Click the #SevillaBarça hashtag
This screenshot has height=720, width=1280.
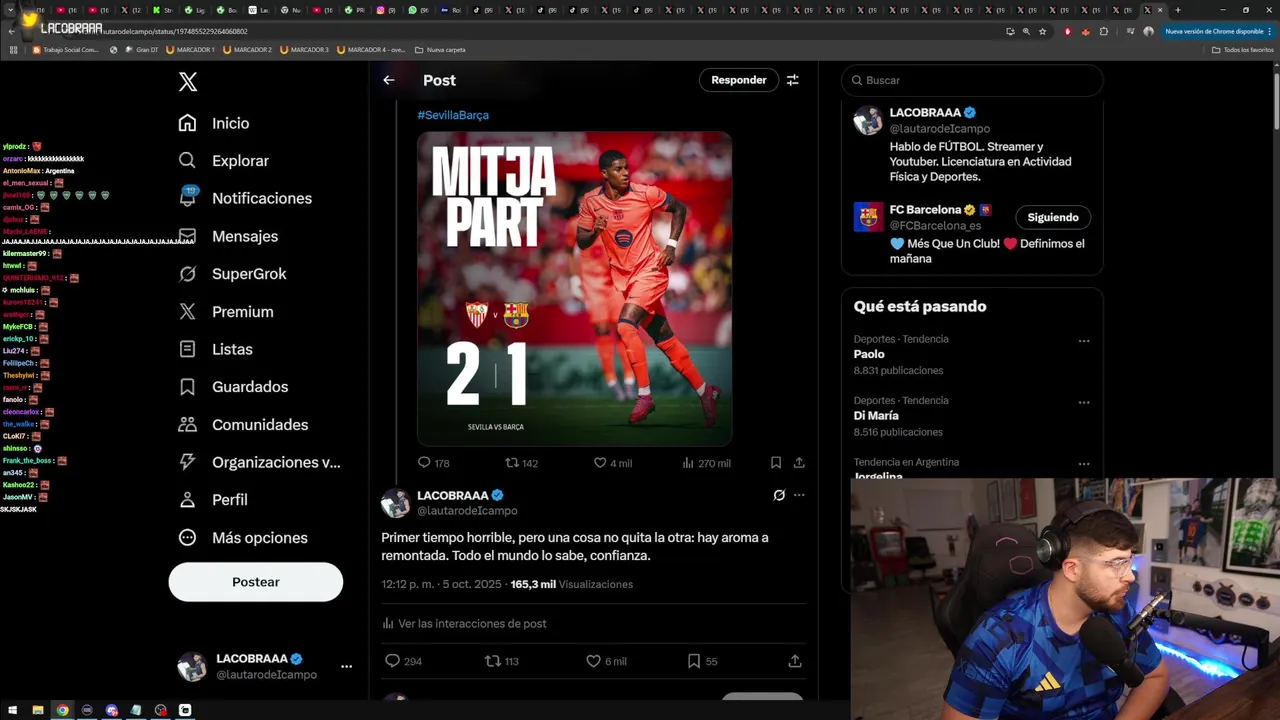453,115
